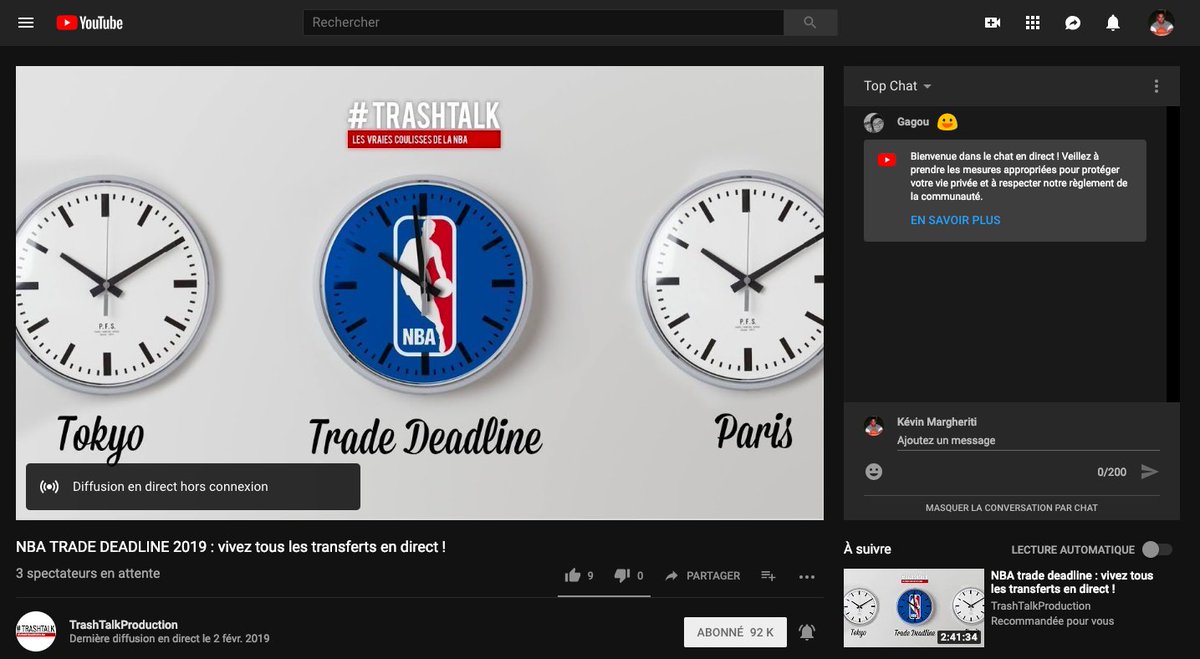
Task: Click the Diffusion en direct hors connexion banner
Action: pyautogui.click(x=192, y=487)
